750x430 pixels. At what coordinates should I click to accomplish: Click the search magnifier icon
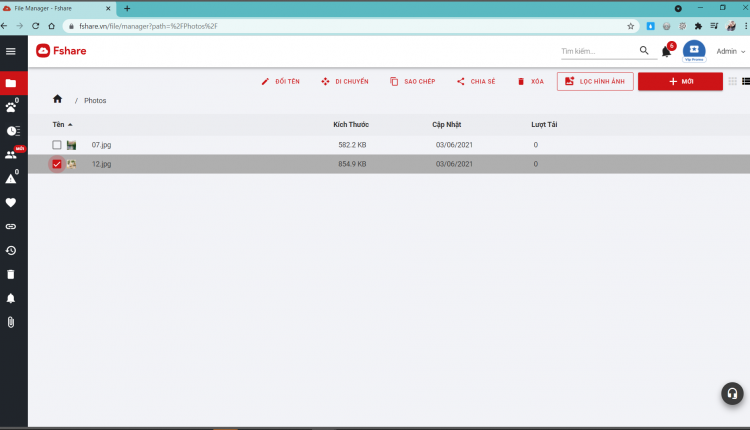point(644,50)
